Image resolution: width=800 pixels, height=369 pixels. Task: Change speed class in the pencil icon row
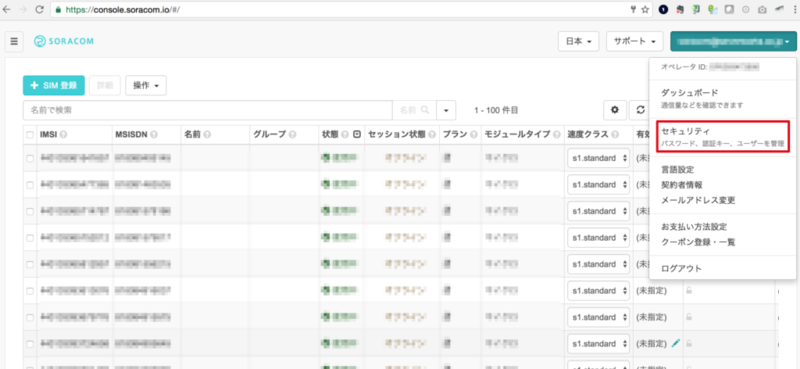(598, 343)
